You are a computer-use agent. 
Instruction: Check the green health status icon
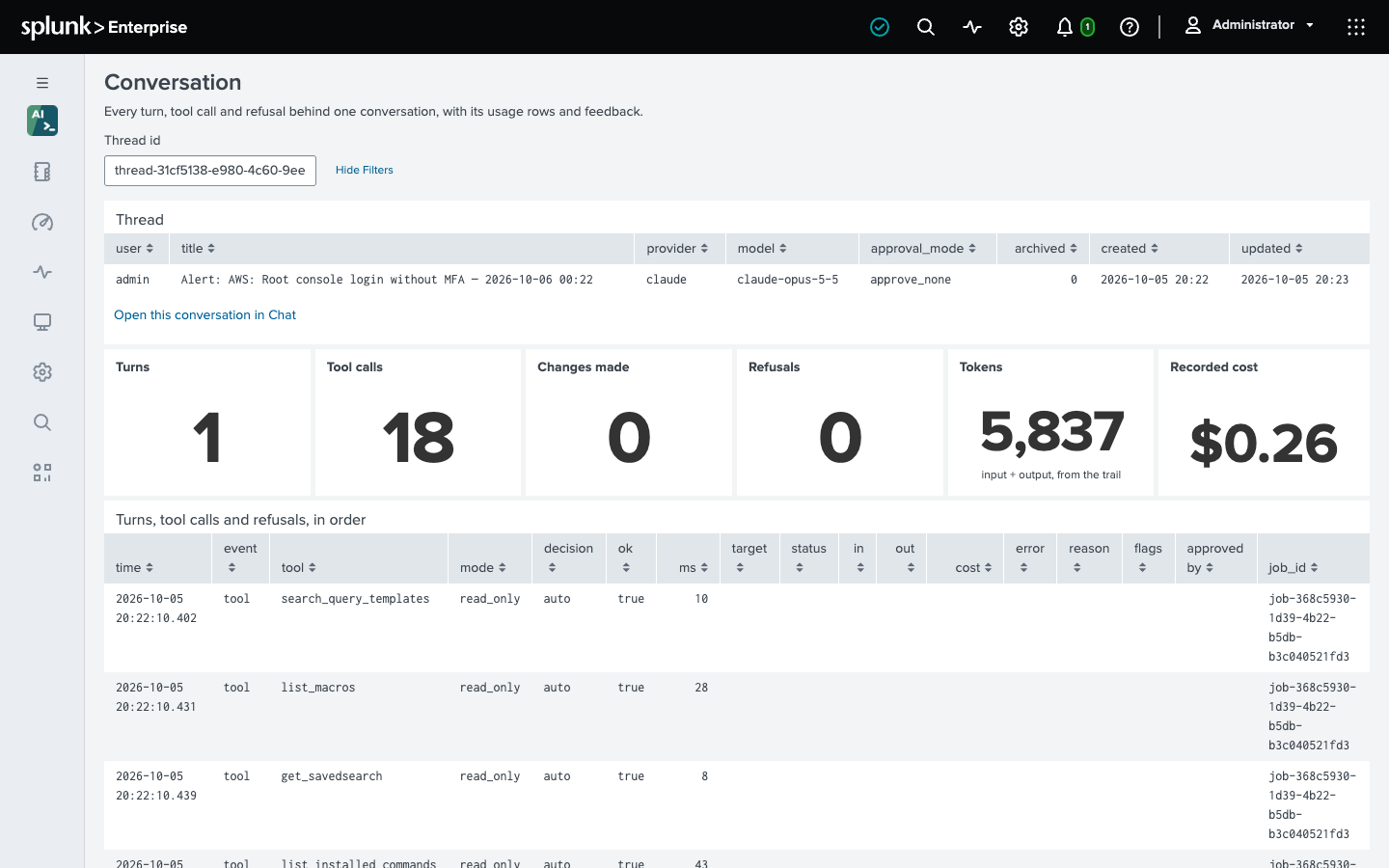coord(880,27)
